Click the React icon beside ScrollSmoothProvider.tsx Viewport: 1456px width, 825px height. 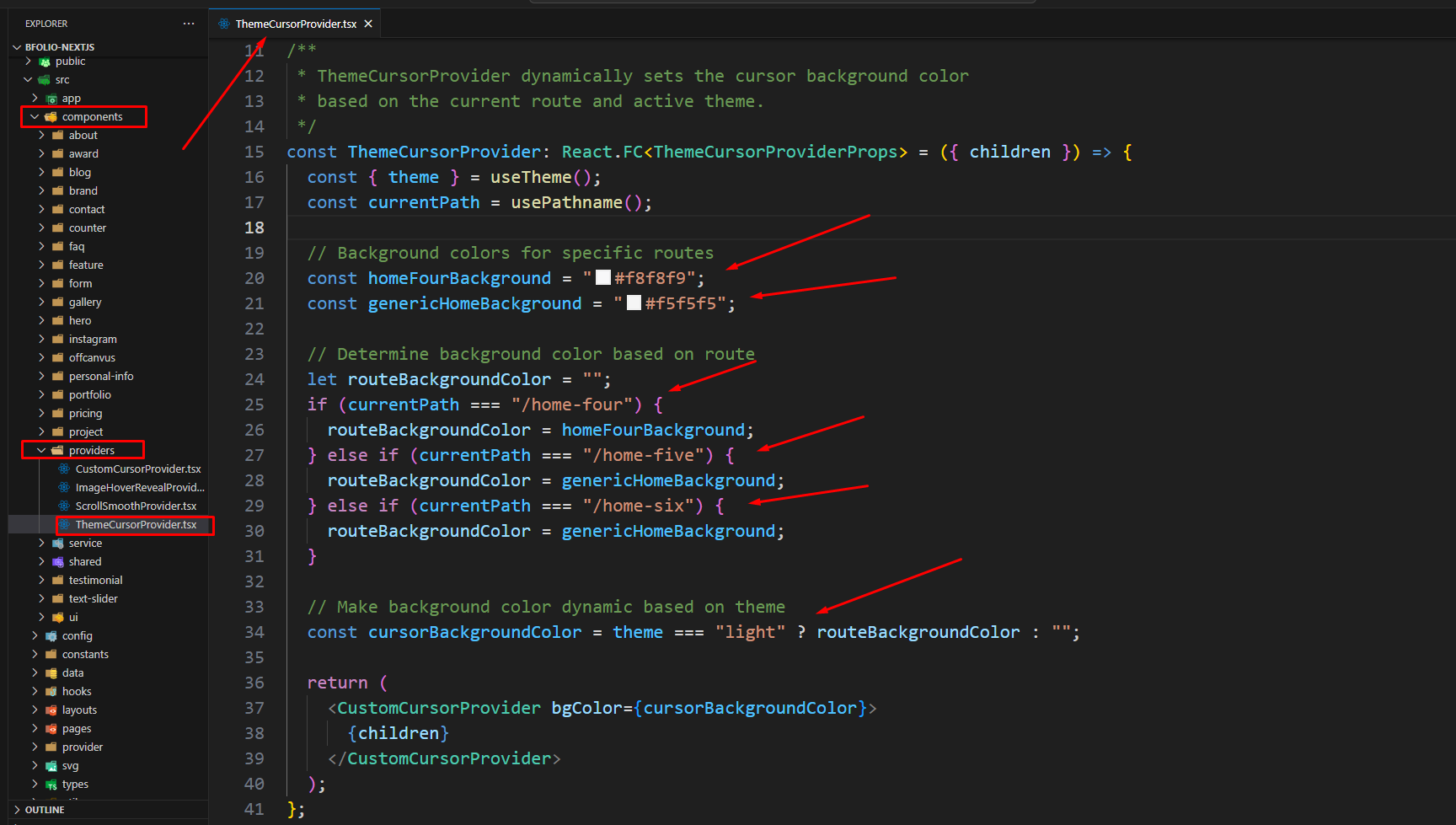pos(64,506)
